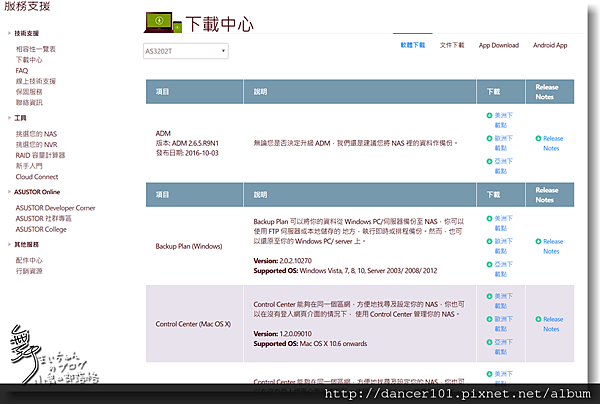Switch to the 文件下載 tab
The image size is (600, 404).
click(x=452, y=45)
